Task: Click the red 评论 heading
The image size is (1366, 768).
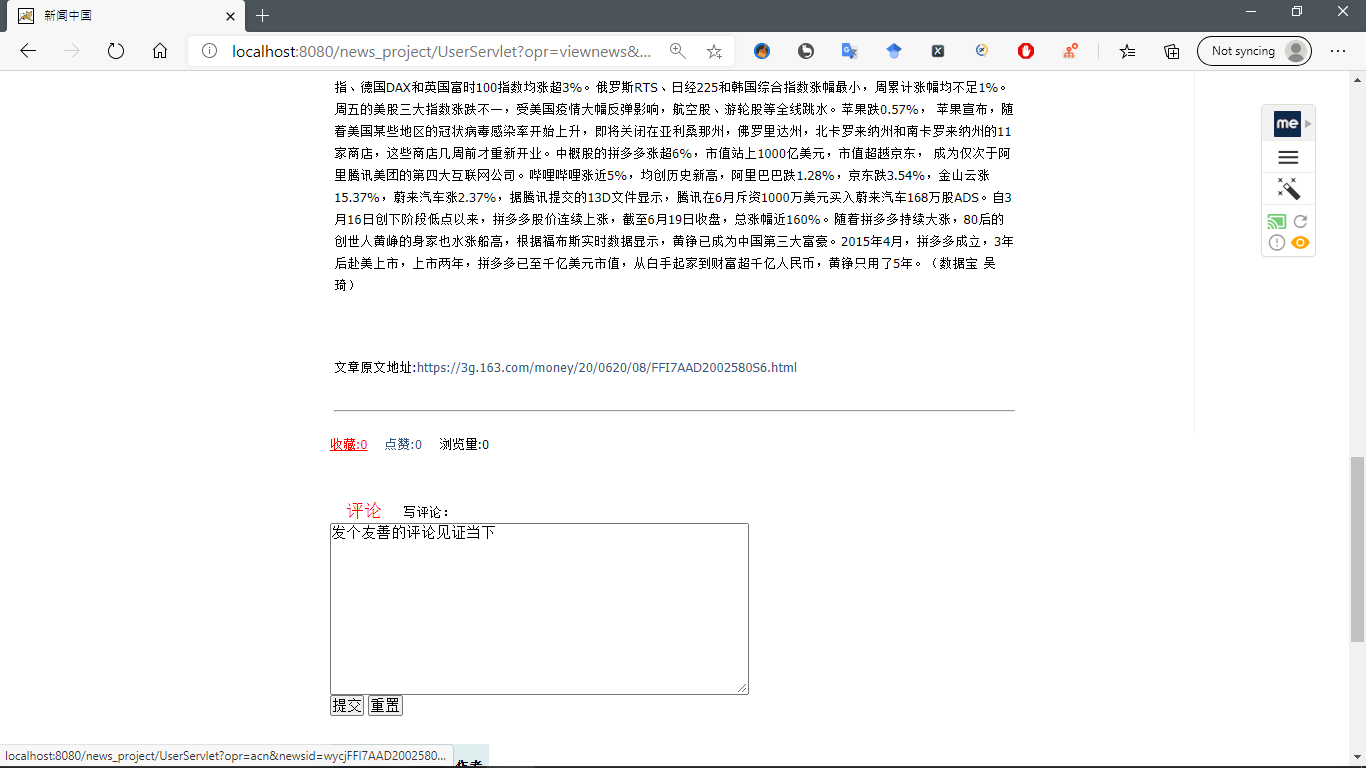Action: pyautogui.click(x=364, y=511)
